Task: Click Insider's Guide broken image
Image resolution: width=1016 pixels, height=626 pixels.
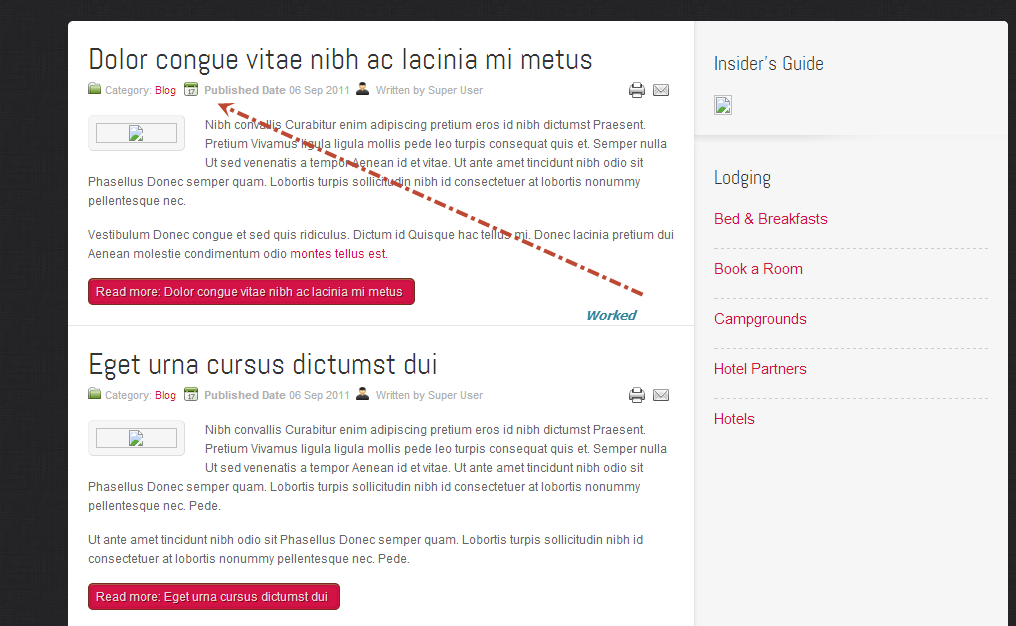Action: (723, 105)
